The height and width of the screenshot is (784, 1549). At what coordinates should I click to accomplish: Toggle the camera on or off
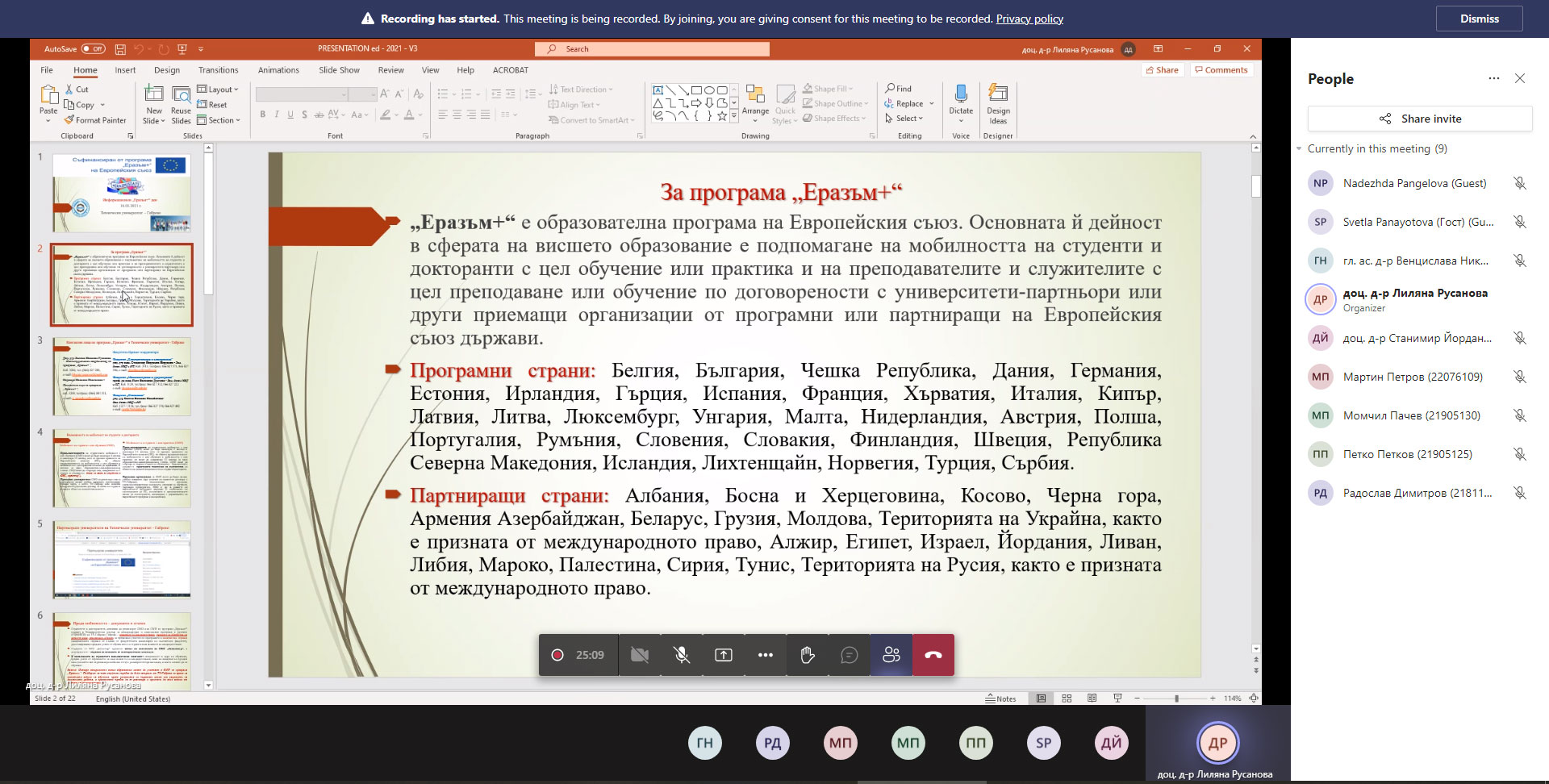(640, 655)
